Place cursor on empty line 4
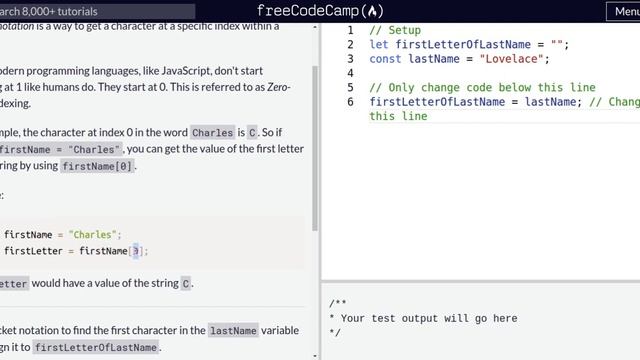640x360 pixels. pyautogui.click(x=504, y=73)
